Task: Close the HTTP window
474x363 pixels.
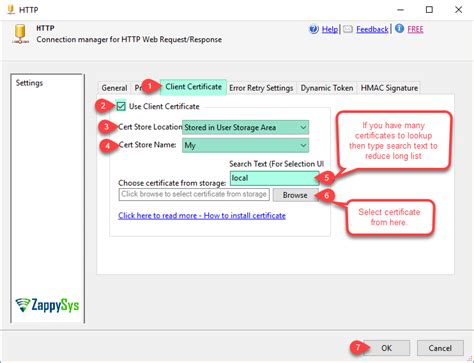Action: [459, 10]
